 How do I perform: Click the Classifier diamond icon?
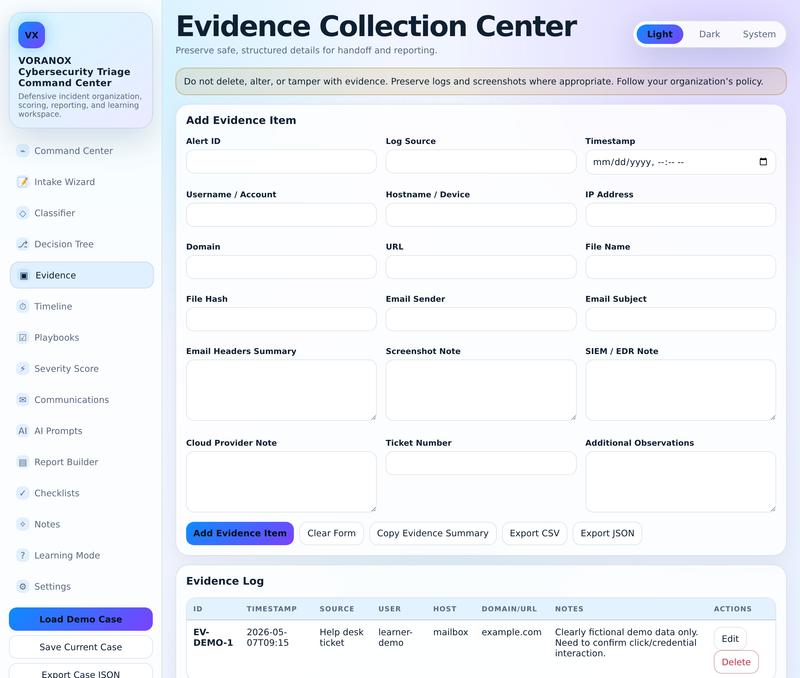click(x=22, y=213)
